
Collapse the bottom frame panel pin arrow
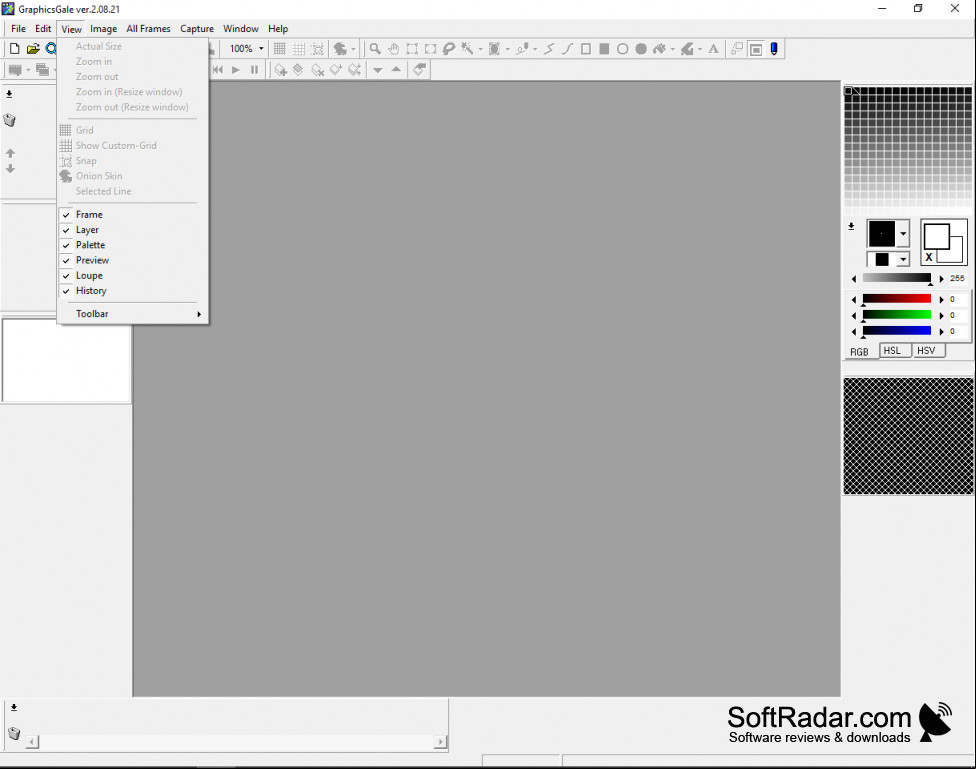tap(14, 707)
